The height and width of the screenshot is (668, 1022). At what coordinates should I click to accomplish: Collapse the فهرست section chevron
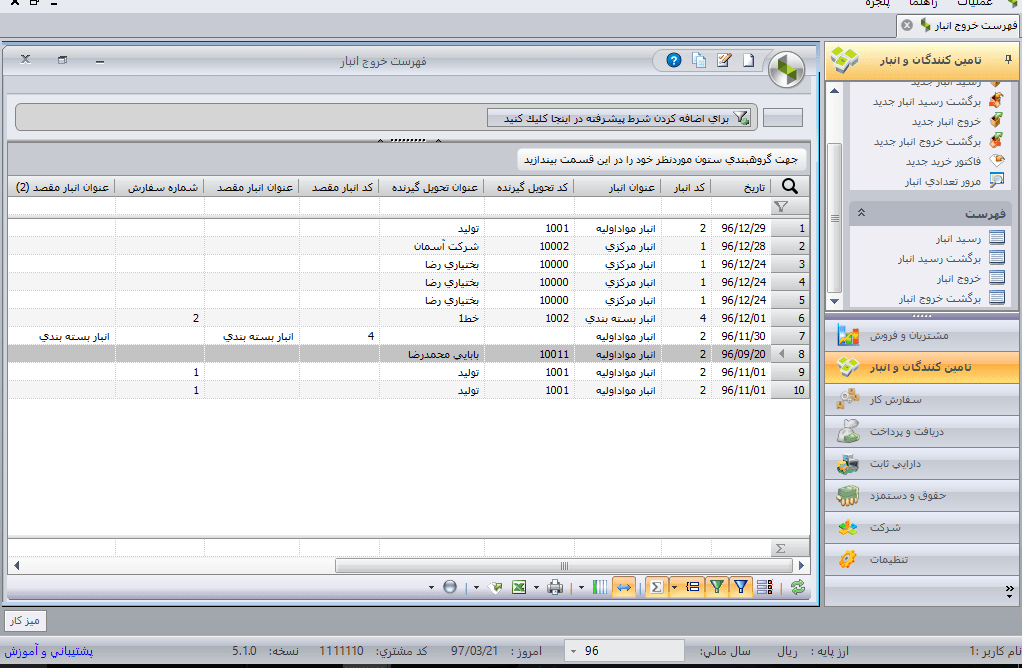(x=861, y=213)
